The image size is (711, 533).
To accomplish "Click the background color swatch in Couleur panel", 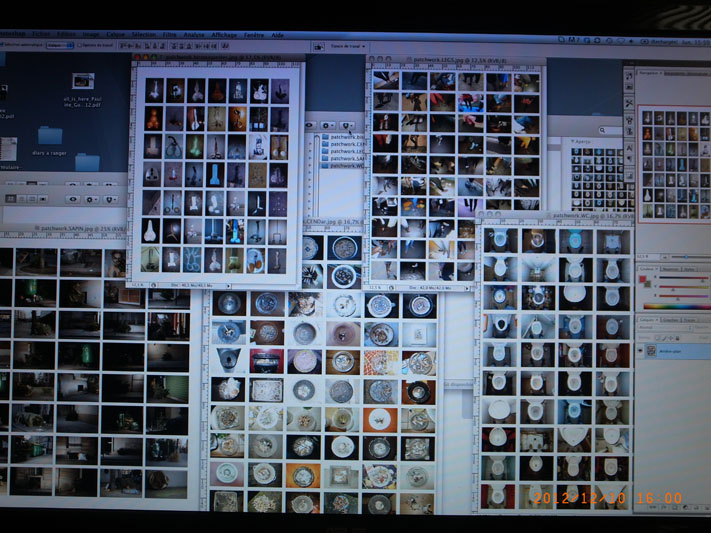I will (x=648, y=285).
